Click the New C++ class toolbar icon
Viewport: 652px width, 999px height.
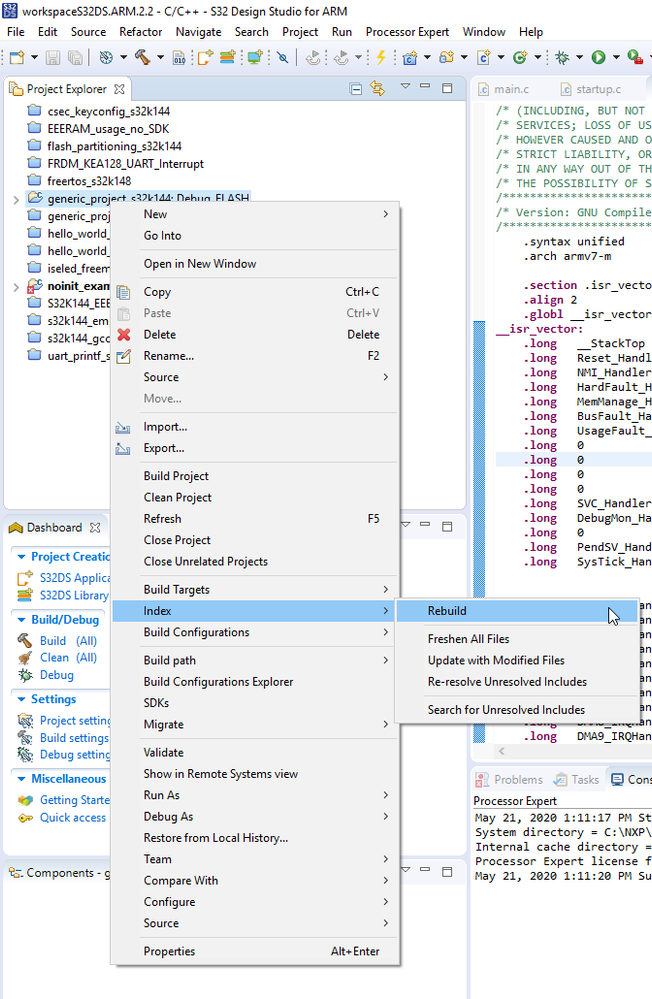(519, 57)
